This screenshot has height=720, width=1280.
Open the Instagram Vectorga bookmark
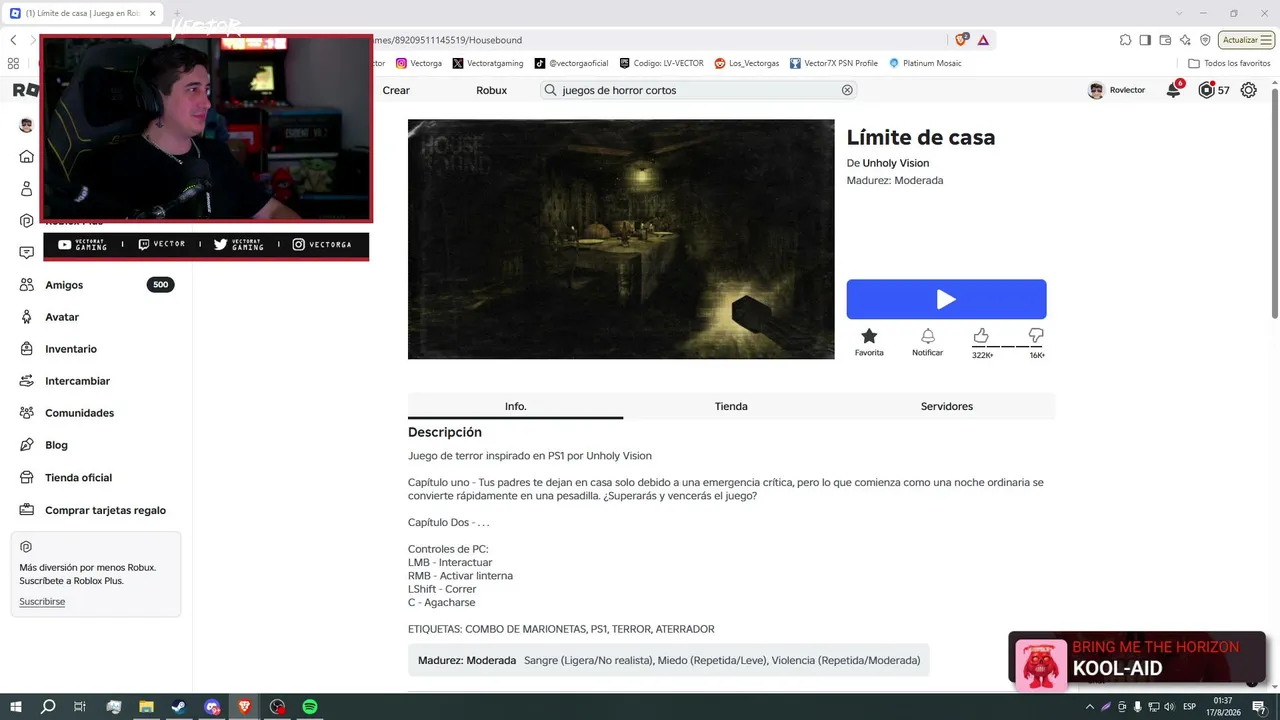pos(419,63)
